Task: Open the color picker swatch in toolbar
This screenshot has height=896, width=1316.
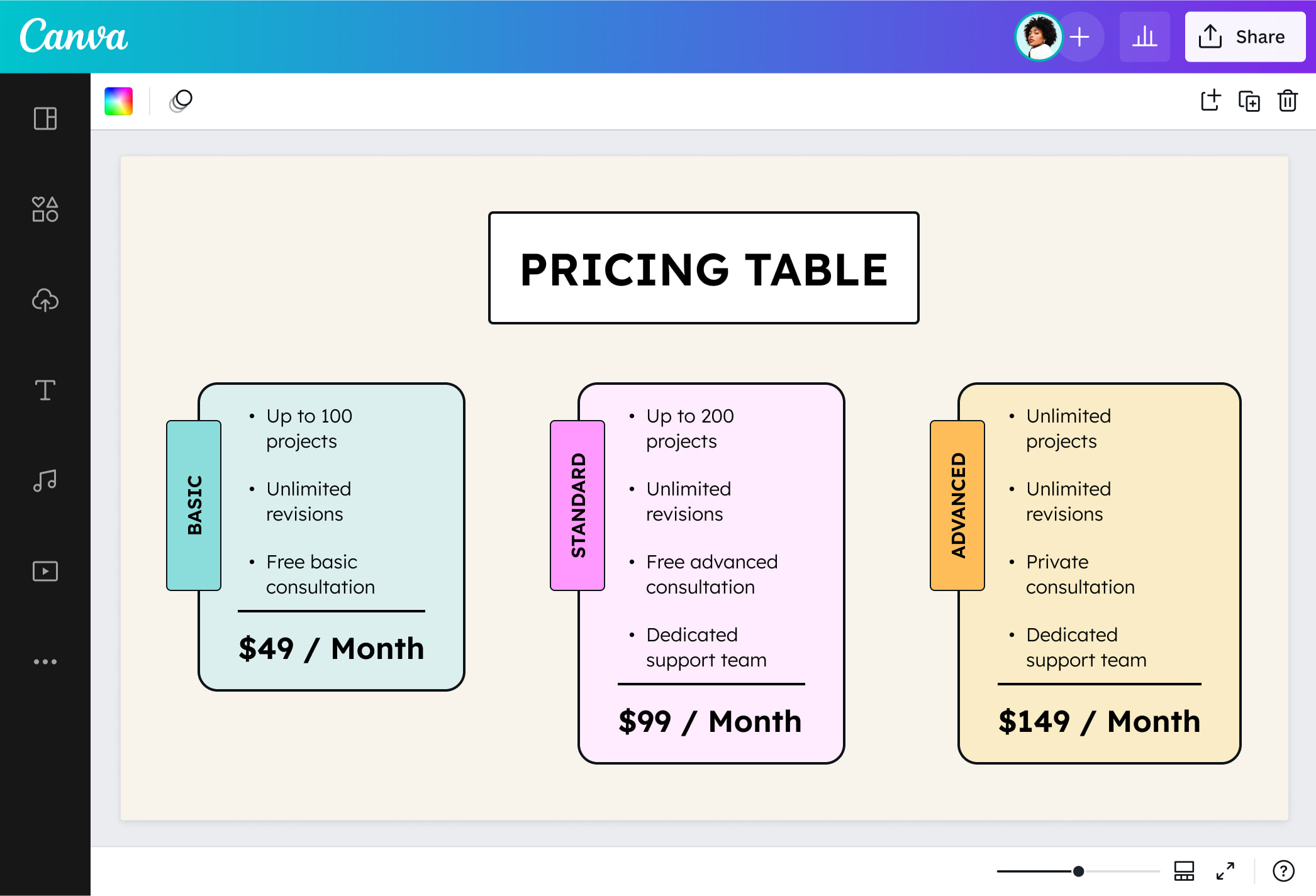Action: (x=119, y=101)
